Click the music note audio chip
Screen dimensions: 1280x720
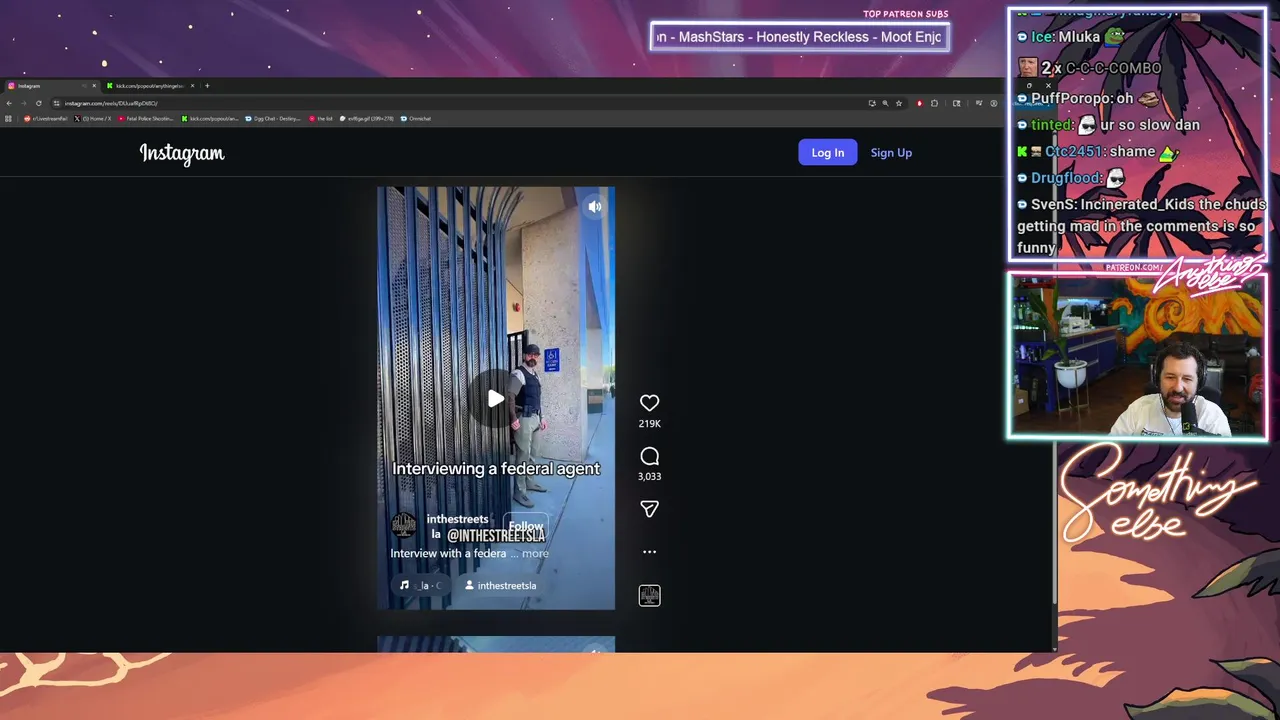pyautogui.click(x=420, y=586)
